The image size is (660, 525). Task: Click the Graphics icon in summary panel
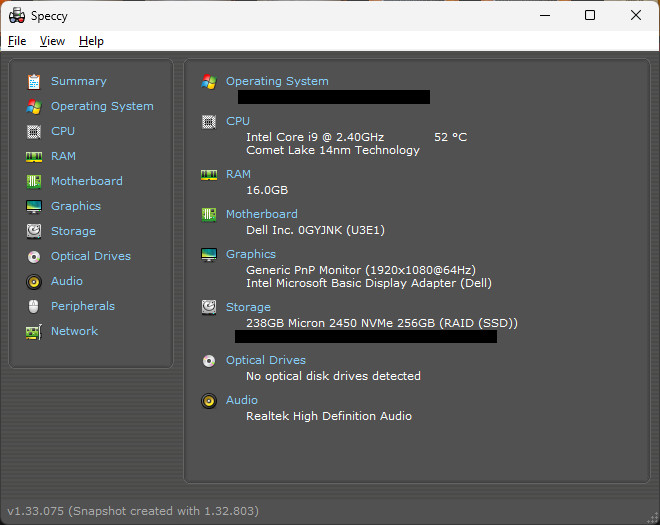209,255
